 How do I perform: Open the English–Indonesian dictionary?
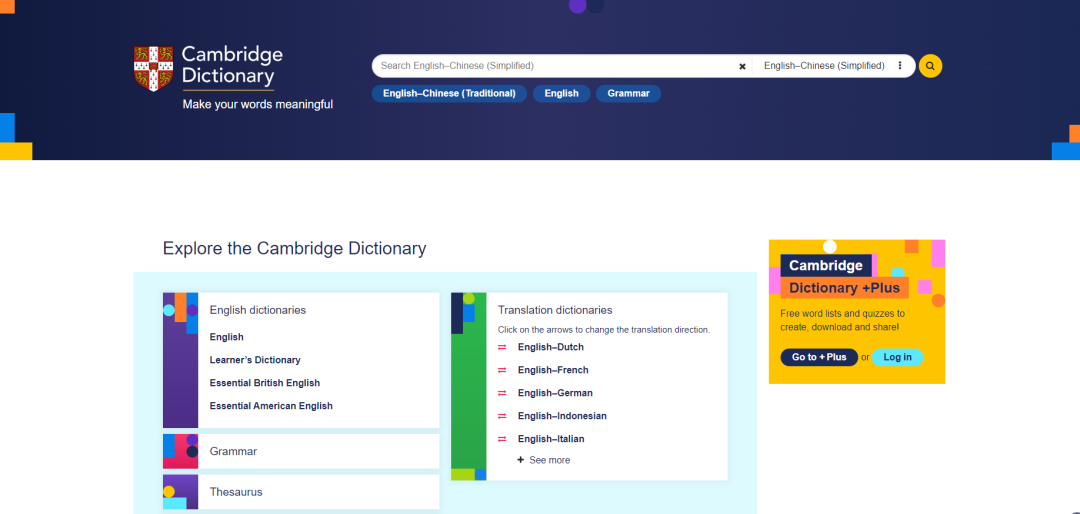[x=562, y=416]
